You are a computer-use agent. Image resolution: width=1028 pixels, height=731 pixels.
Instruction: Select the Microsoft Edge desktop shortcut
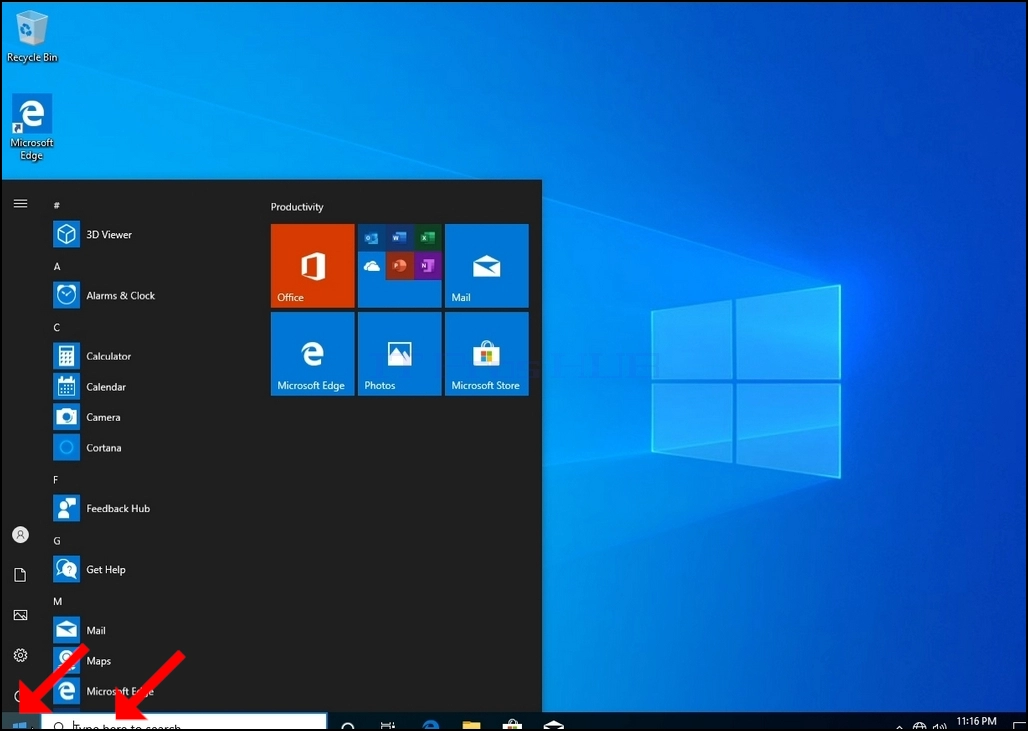point(31,127)
